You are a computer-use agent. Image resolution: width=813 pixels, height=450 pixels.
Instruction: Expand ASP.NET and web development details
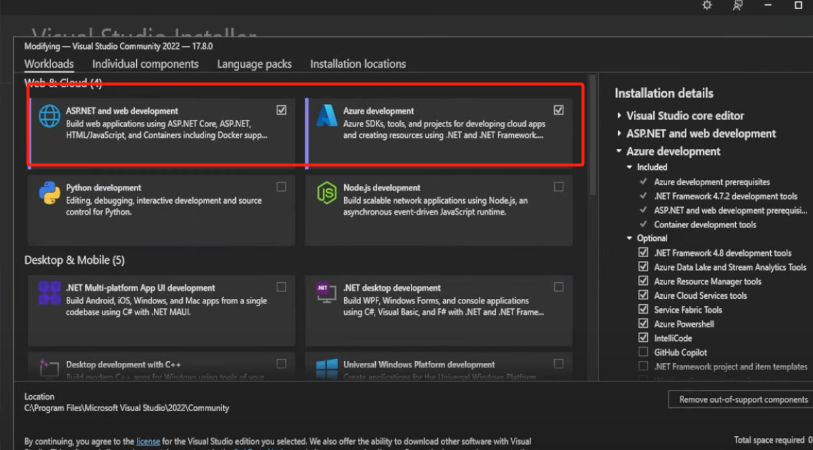619,133
